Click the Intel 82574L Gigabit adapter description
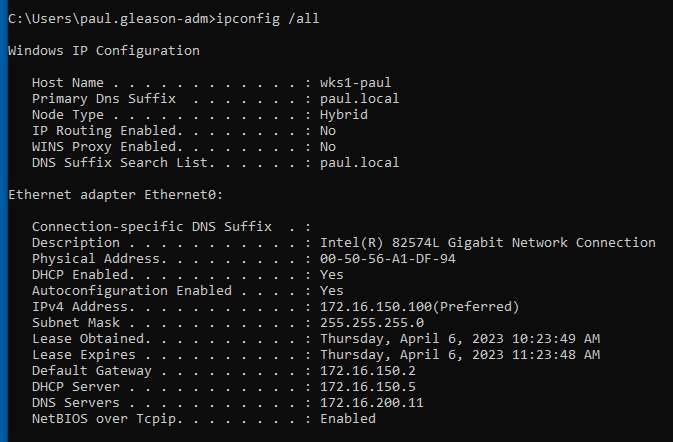The width and height of the screenshot is (673, 442). (x=488, y=242)
